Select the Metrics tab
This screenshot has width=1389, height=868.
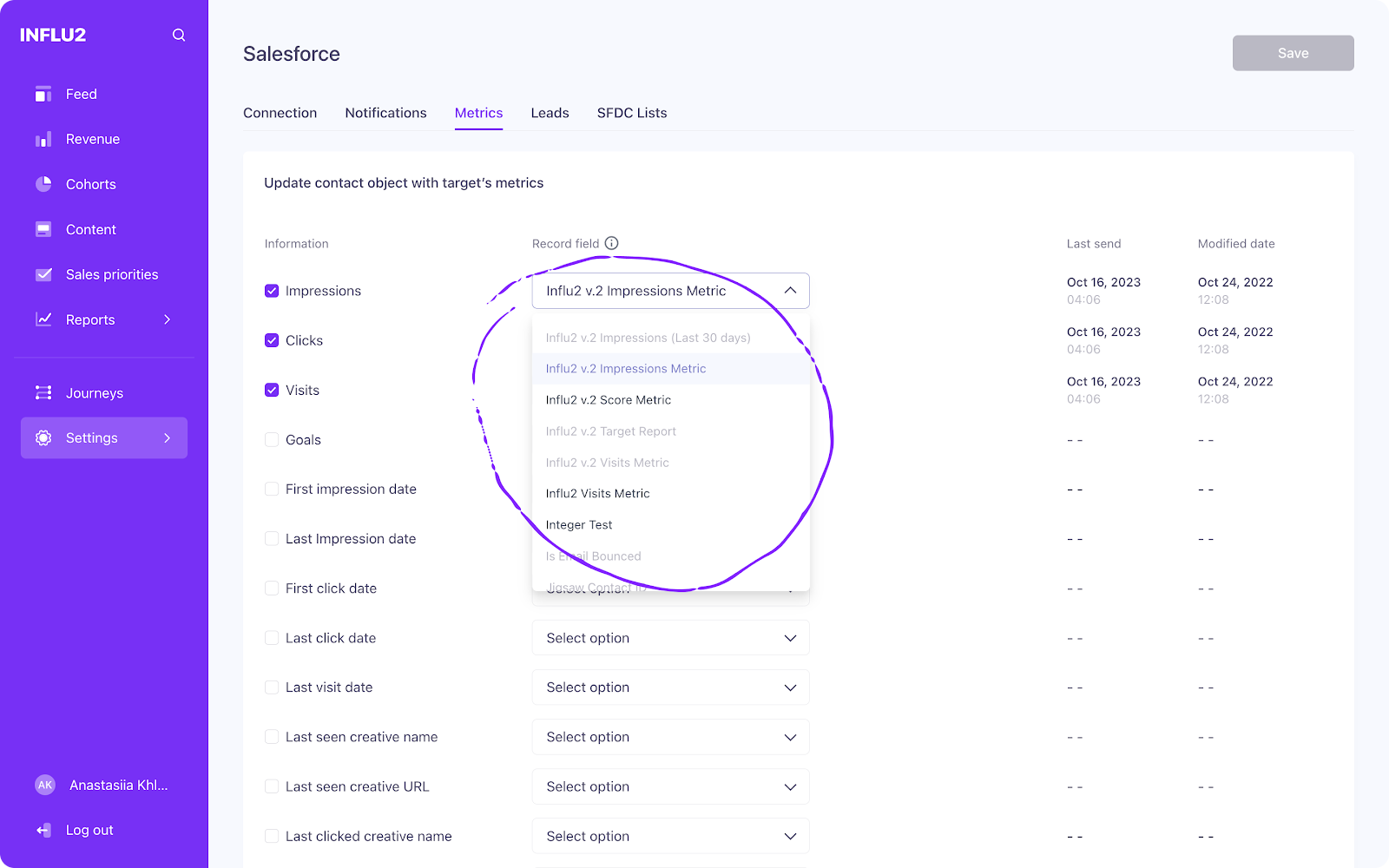point(478,113)
